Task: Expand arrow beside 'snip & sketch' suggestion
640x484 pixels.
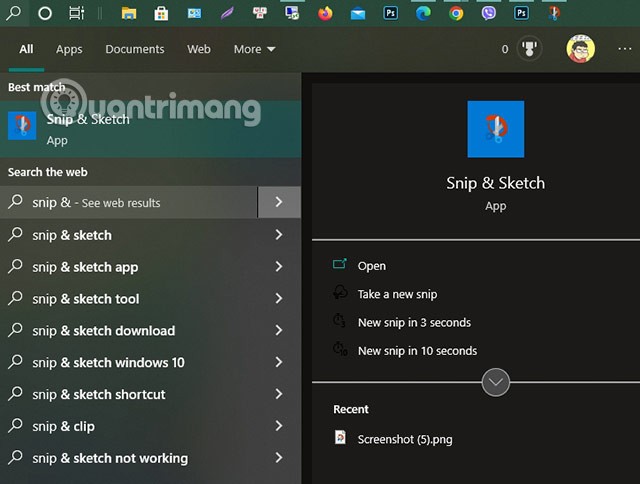Action: (x=279, y=234)
